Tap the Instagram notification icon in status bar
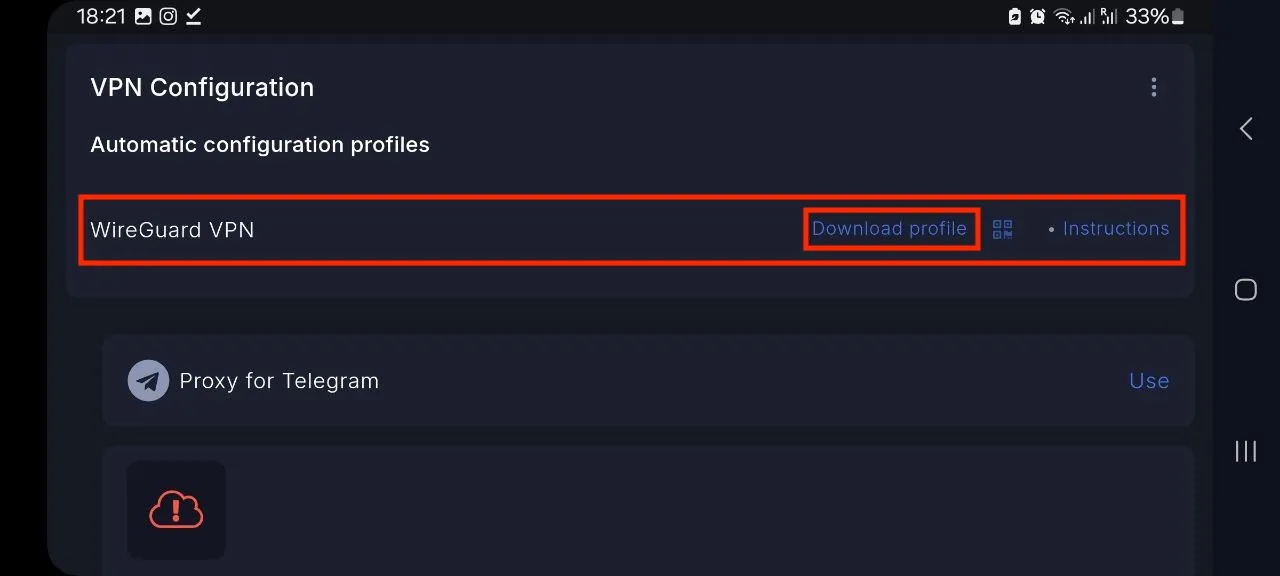 click(x=169, y=16)
